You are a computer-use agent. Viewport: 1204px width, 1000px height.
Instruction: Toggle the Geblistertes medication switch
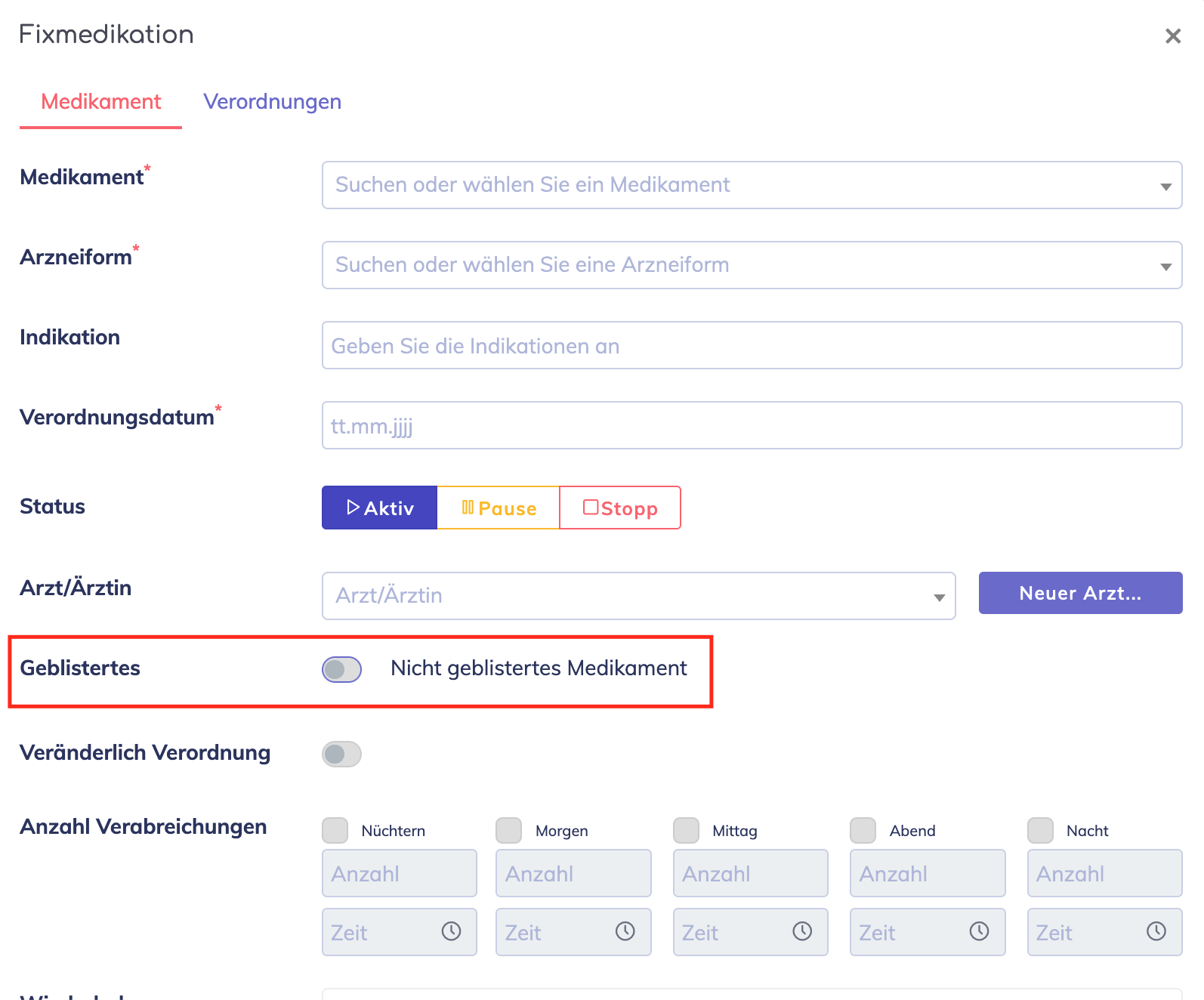[x=341, y=669]
